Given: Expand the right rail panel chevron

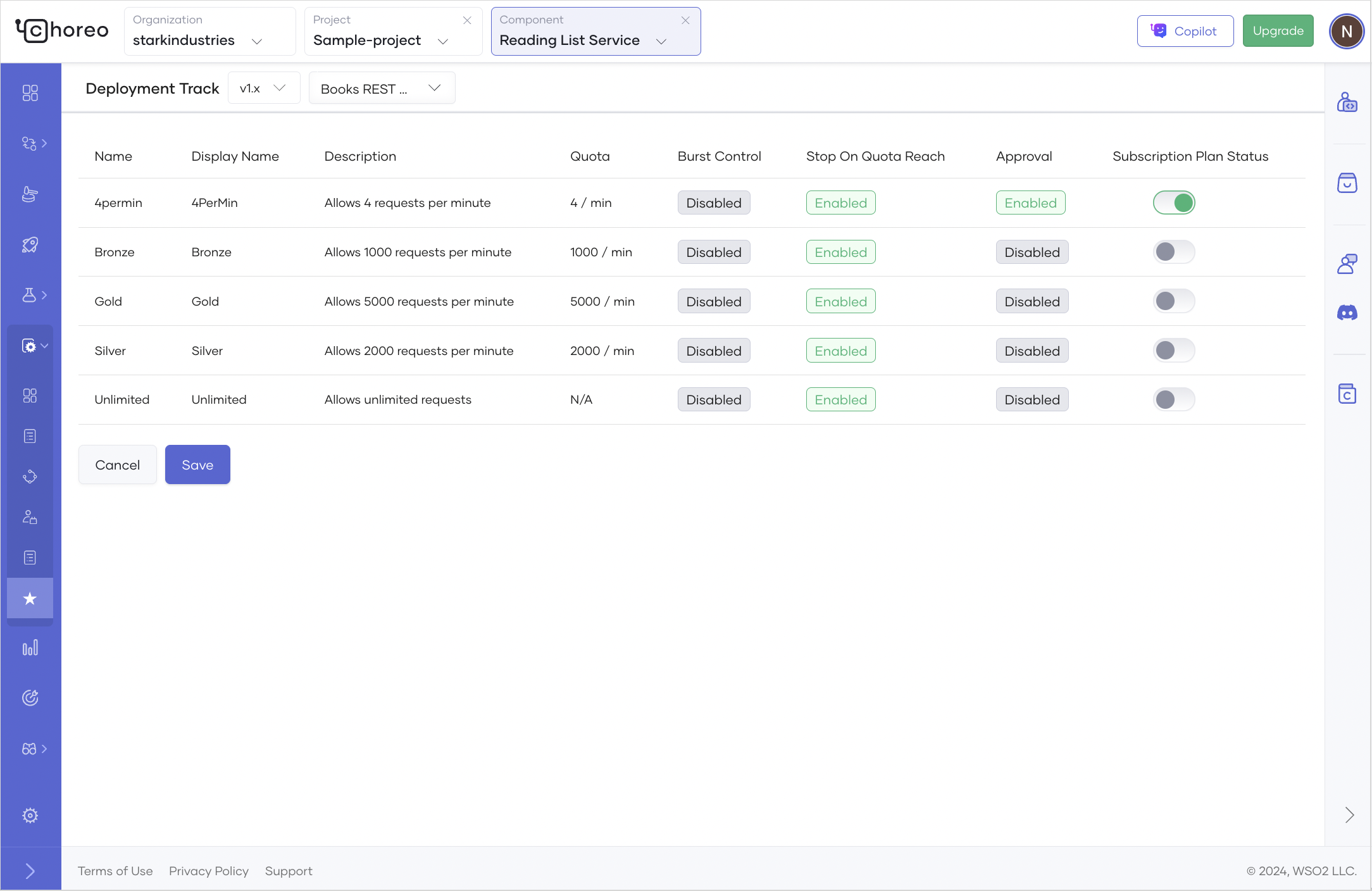Looking at the screenshot, I should click(1350, 815).
